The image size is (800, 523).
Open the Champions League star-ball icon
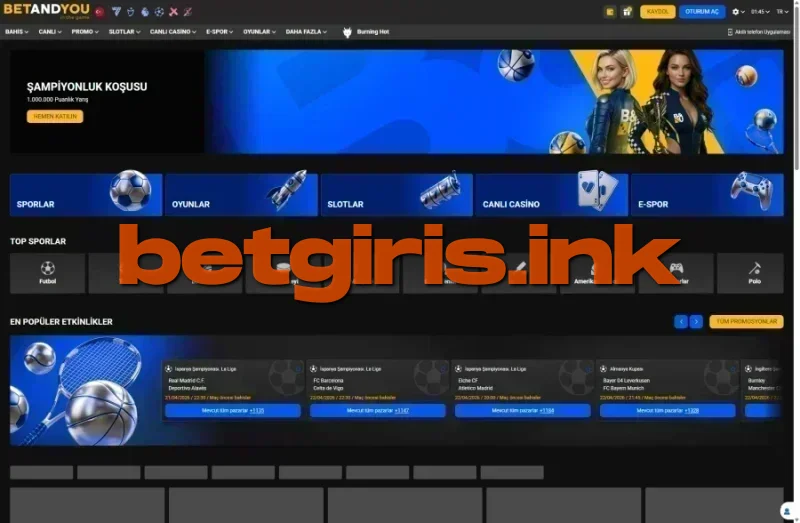[x=159, y=12]
